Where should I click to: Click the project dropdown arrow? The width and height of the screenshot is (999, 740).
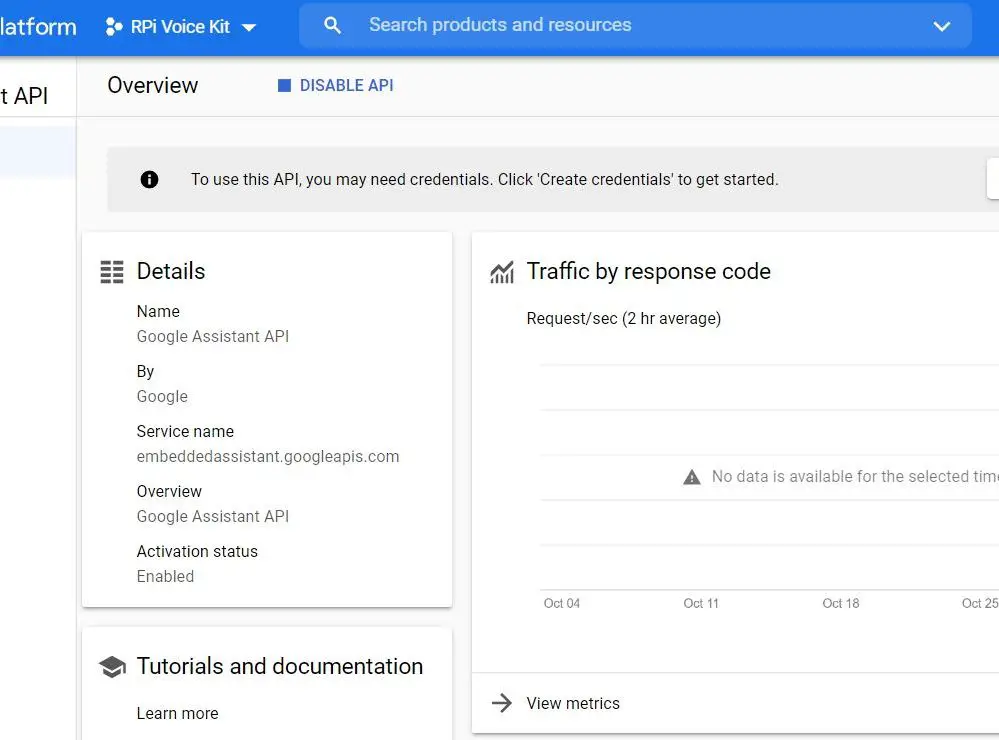[x=249, y=27]
